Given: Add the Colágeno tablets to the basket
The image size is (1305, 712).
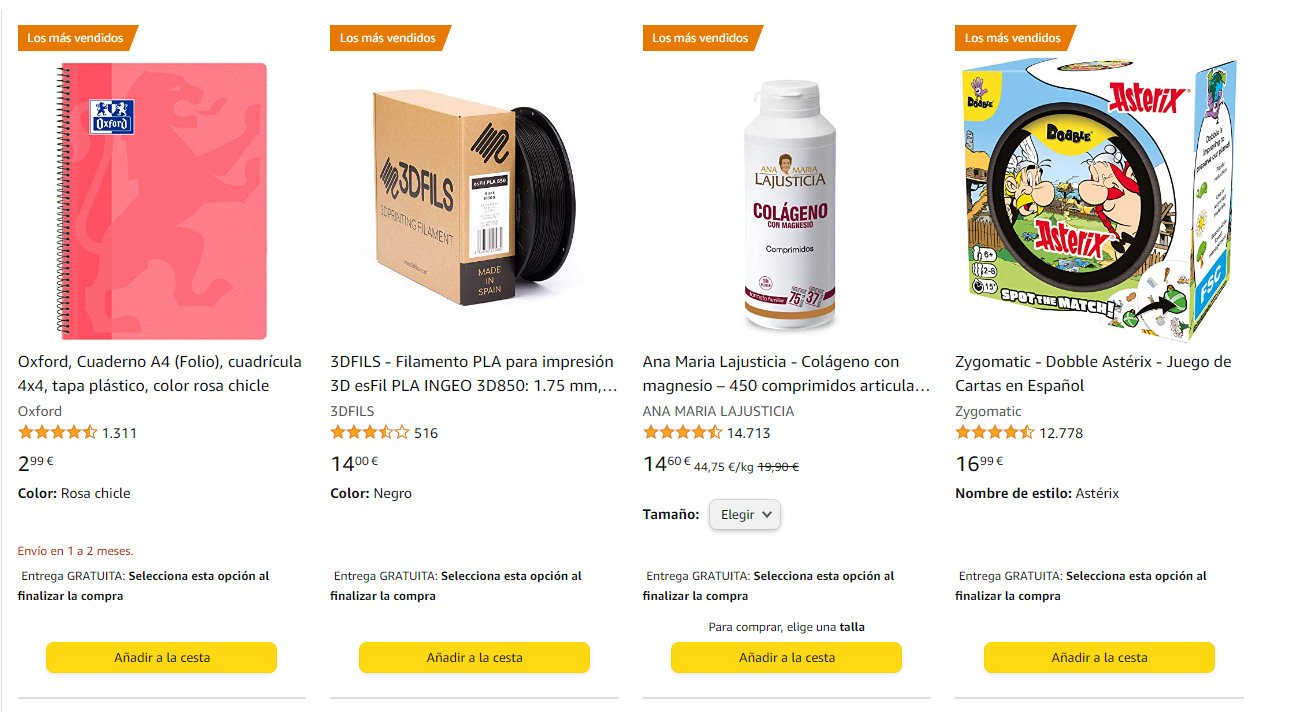Looking at the screenshot, I should tap(786, 657).
